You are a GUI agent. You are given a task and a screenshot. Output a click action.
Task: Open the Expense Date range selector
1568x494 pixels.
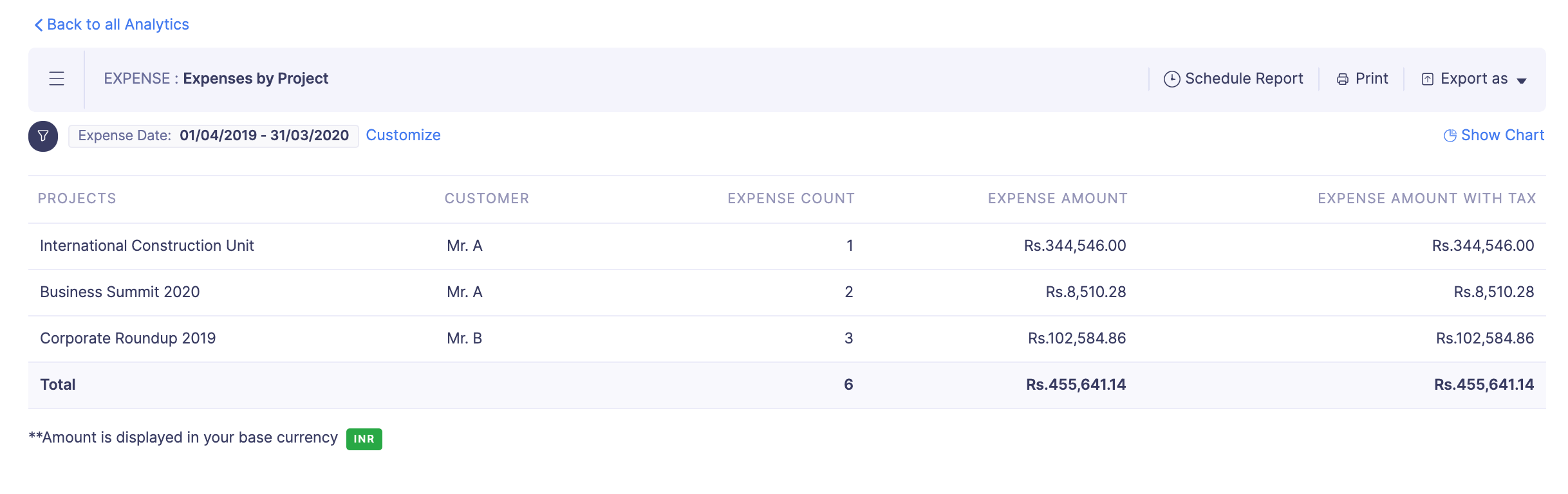pos(213,136)
